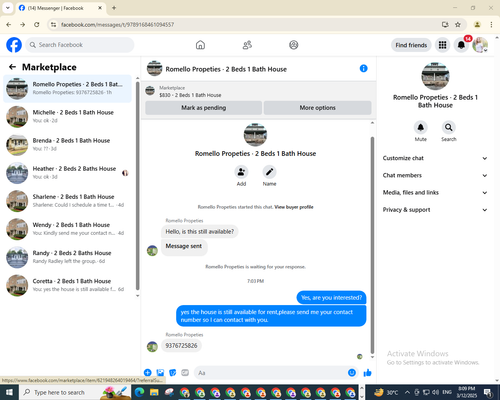The width and height of the screenshot is (500, 400).
Task: Open Wendy 2 Beds 1 Bath House chat
Action: tap(67, 229)
